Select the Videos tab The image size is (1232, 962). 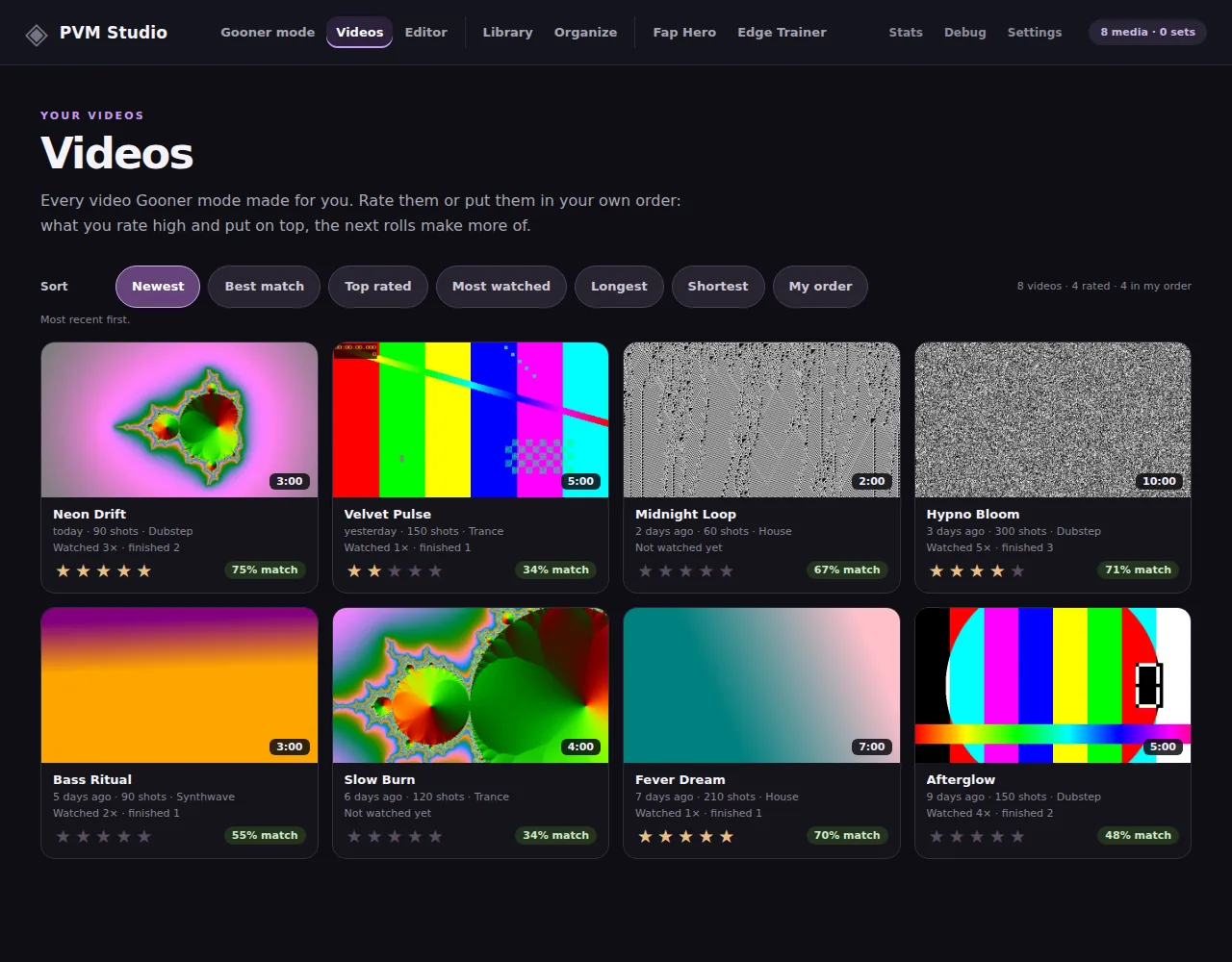tap(359, 32)
